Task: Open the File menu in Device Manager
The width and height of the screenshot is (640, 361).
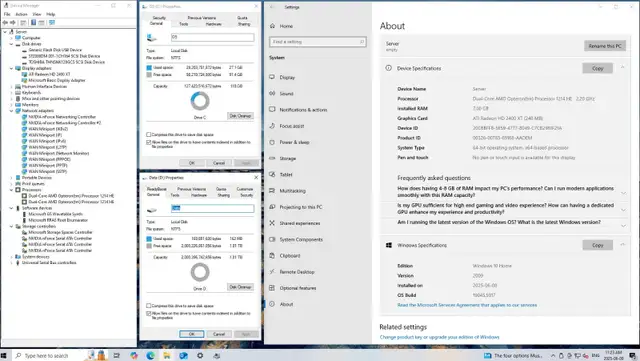Action: pos(7,14)
